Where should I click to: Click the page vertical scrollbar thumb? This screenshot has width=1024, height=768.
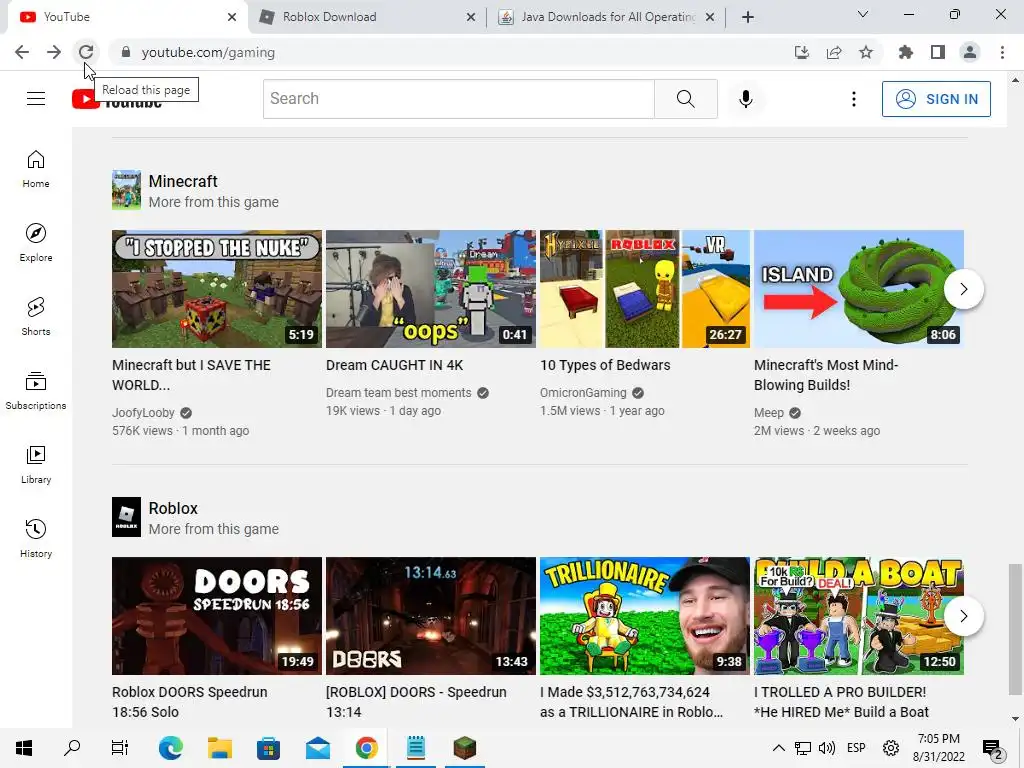[x=1015, y=630]
